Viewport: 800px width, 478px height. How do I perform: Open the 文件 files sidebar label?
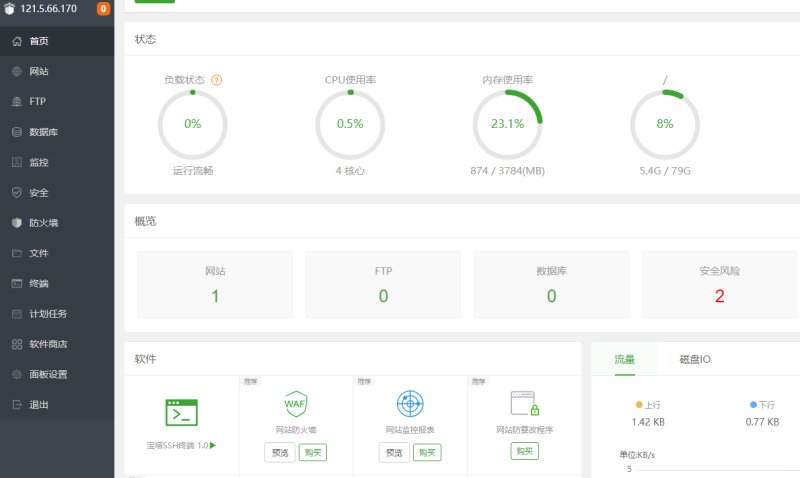click(39, 253)
